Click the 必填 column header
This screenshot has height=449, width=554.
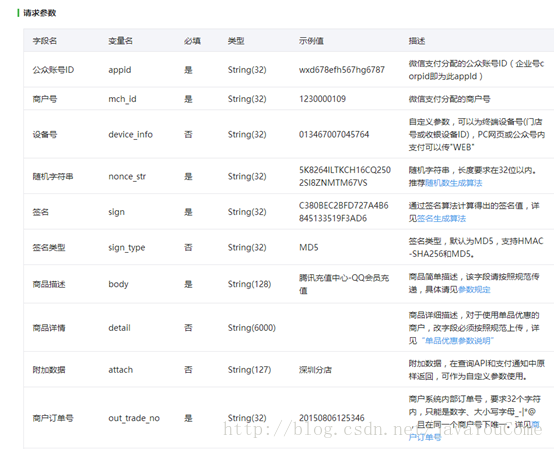click(x=192, y=41)
